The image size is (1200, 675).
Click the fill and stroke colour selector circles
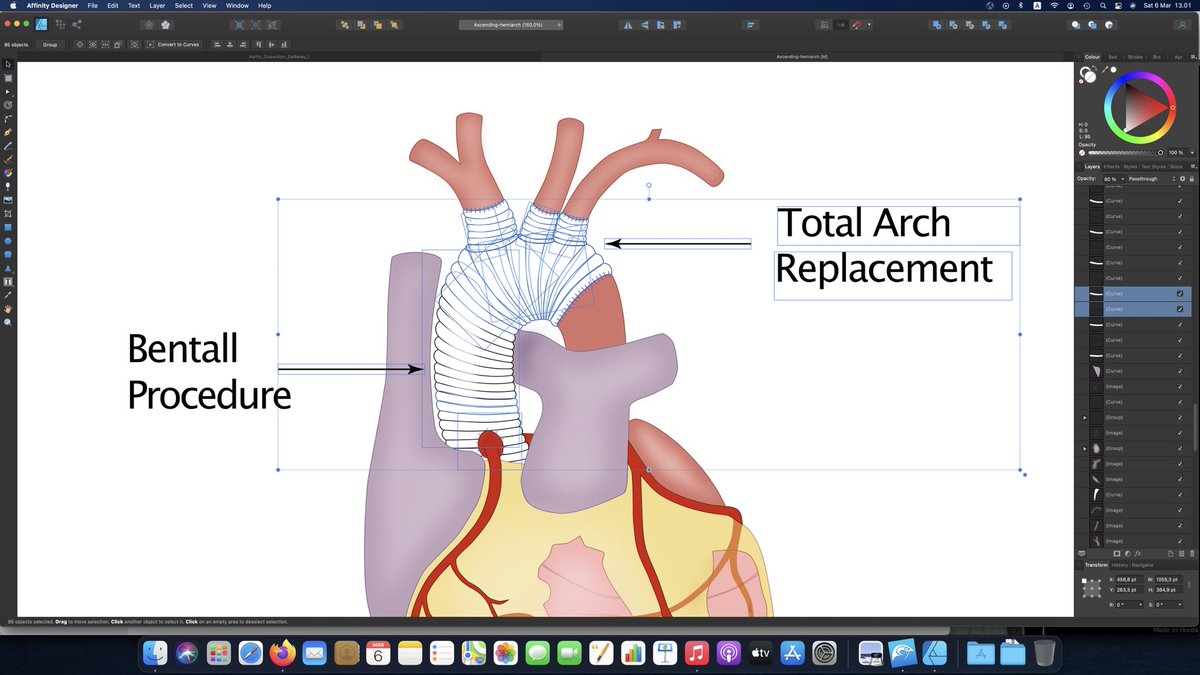[1088, 75]
